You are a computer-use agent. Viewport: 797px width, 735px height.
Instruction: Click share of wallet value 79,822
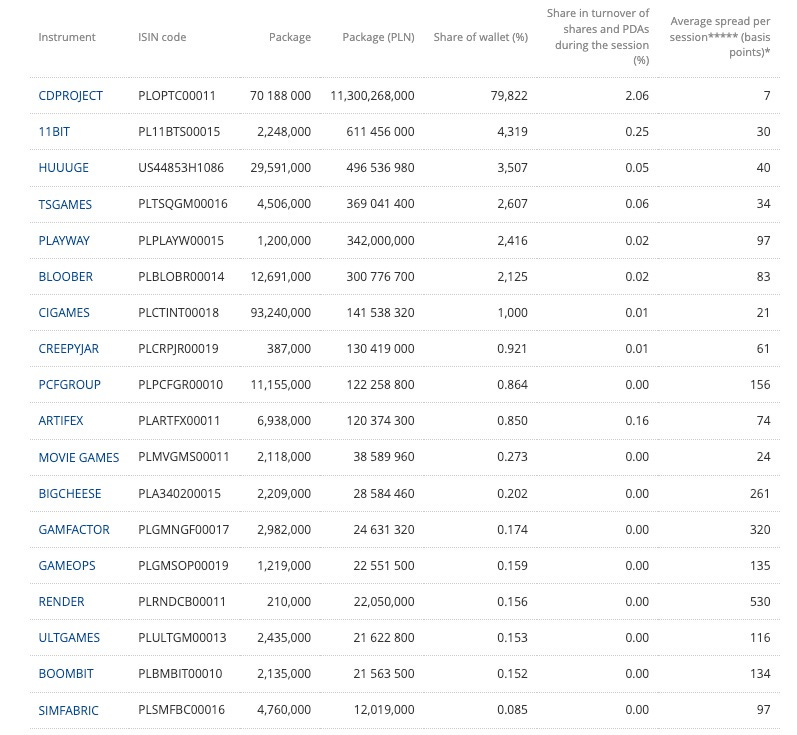pyautogui.click(x=509, y=96)
